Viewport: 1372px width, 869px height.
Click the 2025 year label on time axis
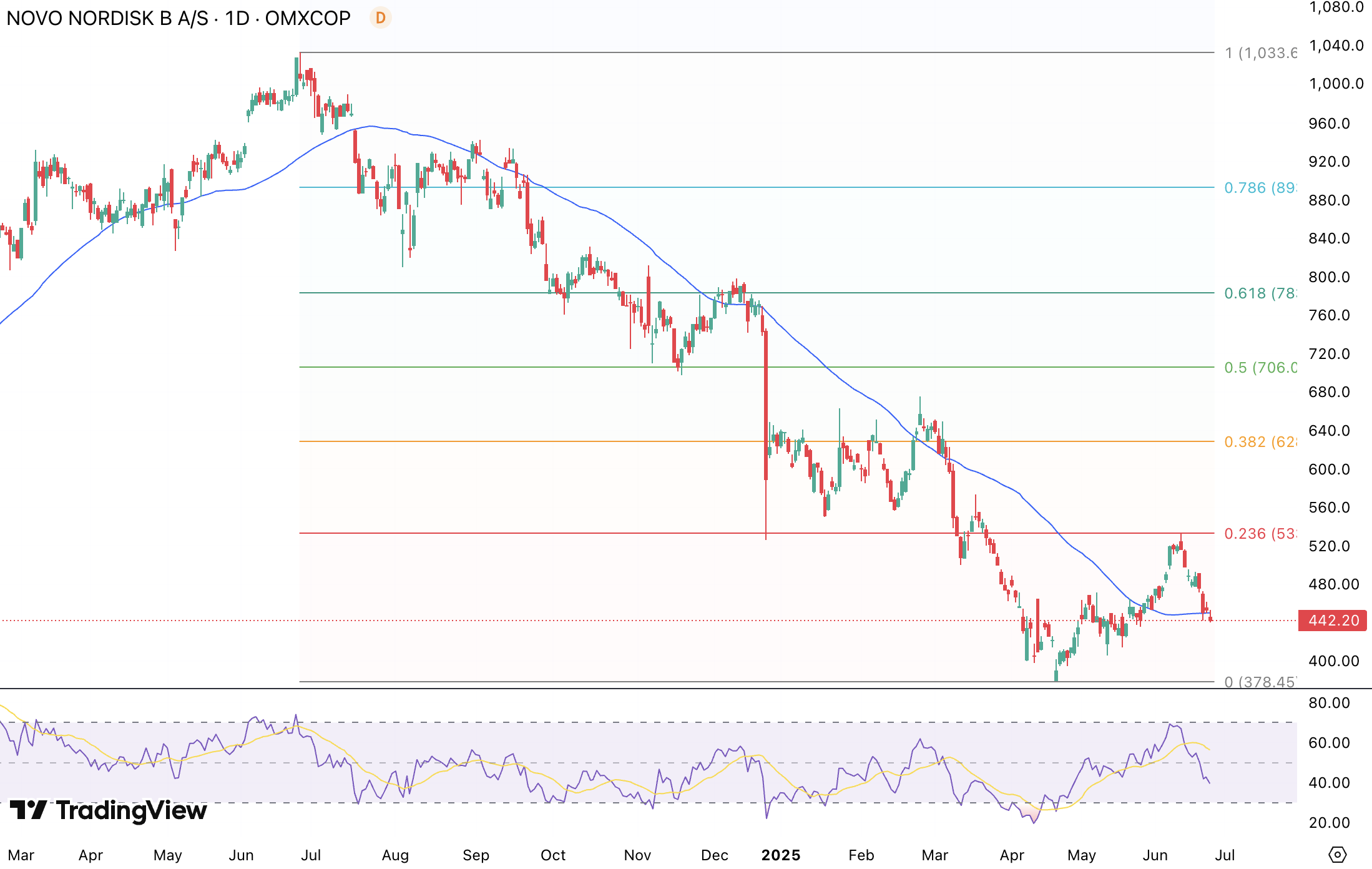pyautogui.click(x=781, y=855)
